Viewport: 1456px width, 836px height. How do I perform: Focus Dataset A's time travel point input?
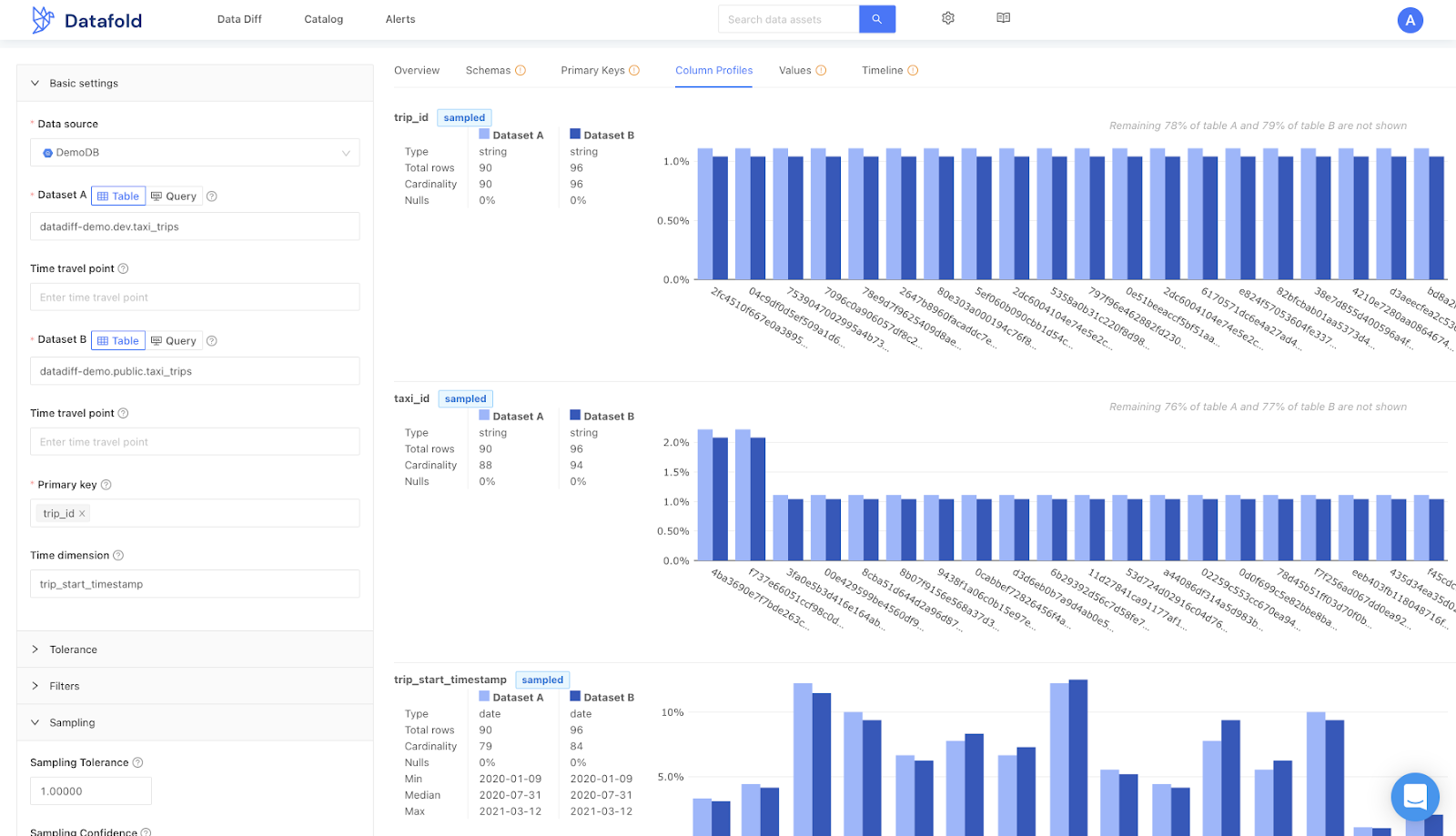click(195, 297)
